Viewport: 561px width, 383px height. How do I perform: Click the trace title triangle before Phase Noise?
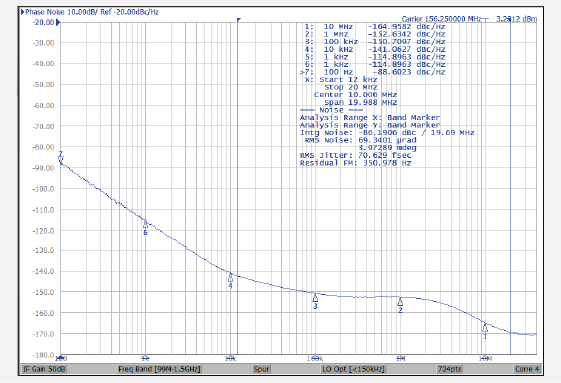pos(23,12)
